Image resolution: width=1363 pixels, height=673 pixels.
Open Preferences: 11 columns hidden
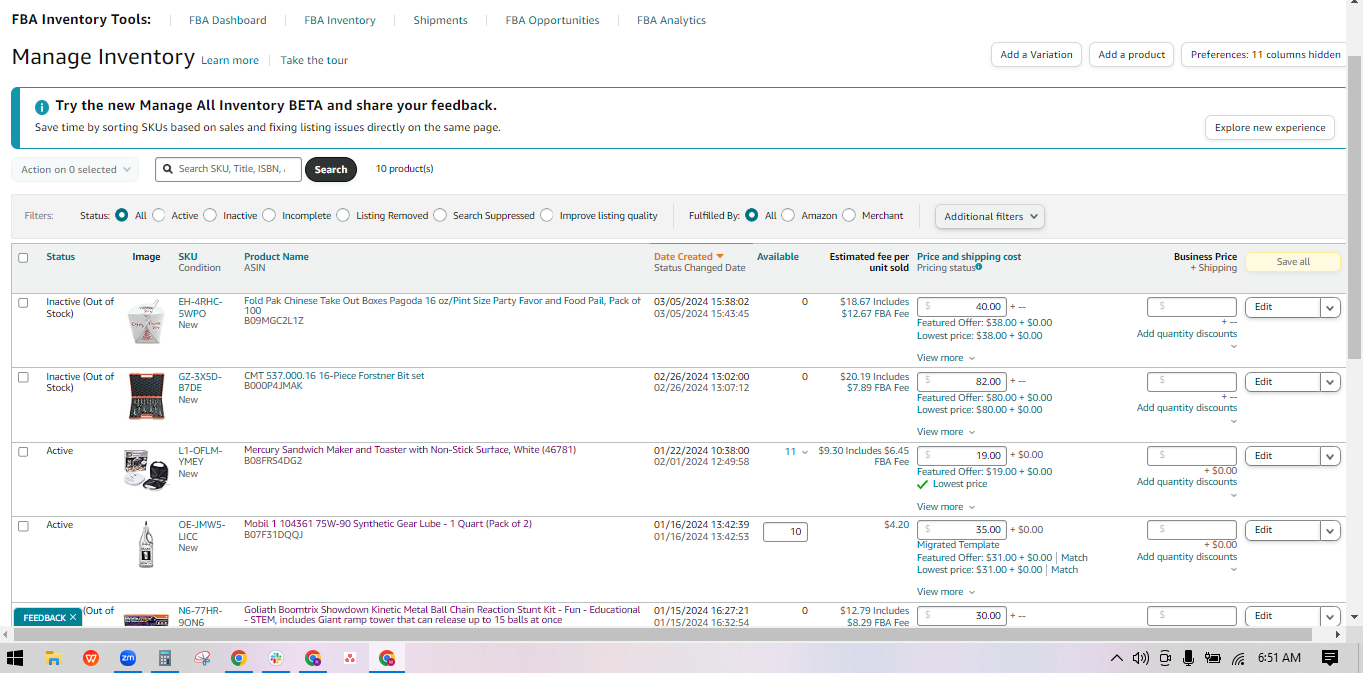pos(1265,55)
